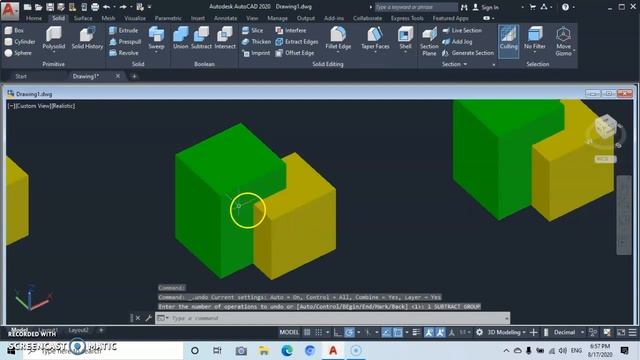Choose the Revolve tool
640x360 pixels.
[x=124, y=53]
